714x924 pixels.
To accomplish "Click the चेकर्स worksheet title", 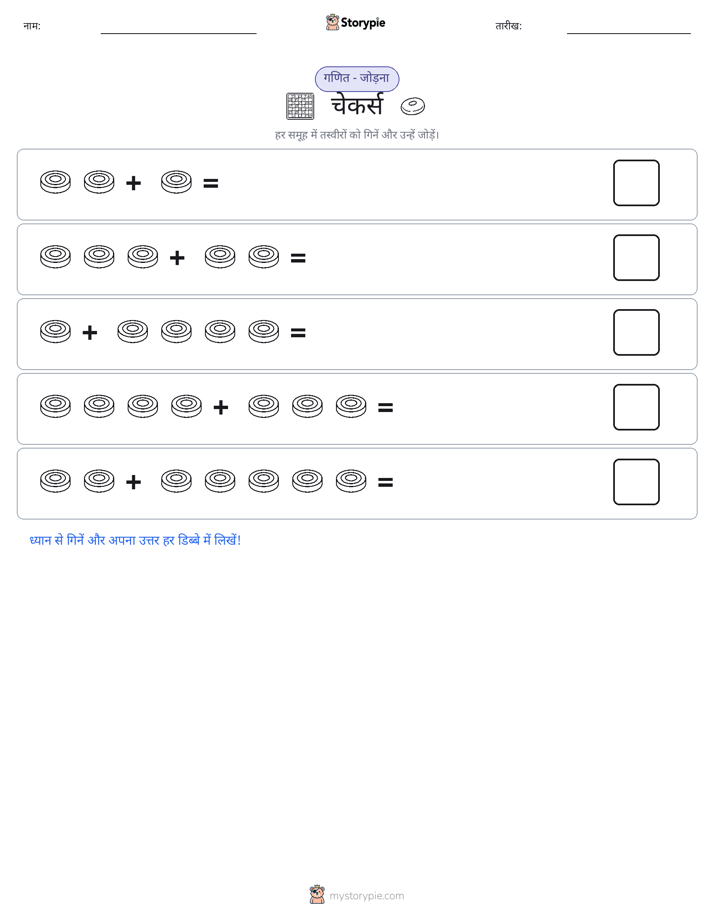I will point(357,106).
